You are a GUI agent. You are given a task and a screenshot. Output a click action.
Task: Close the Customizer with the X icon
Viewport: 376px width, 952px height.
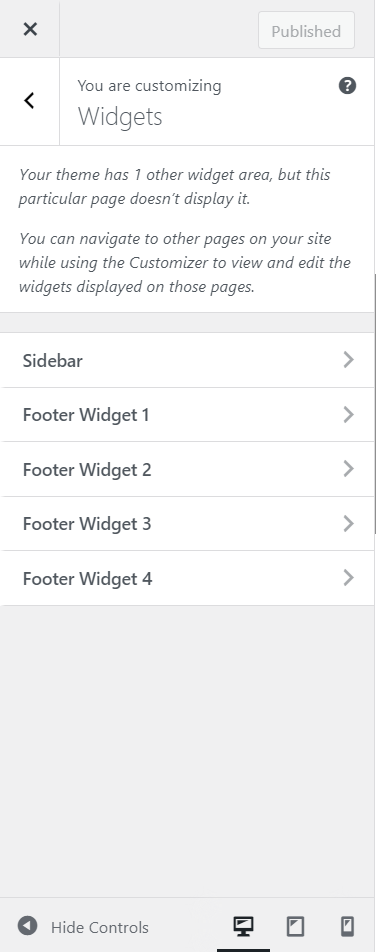click(30, 29)
